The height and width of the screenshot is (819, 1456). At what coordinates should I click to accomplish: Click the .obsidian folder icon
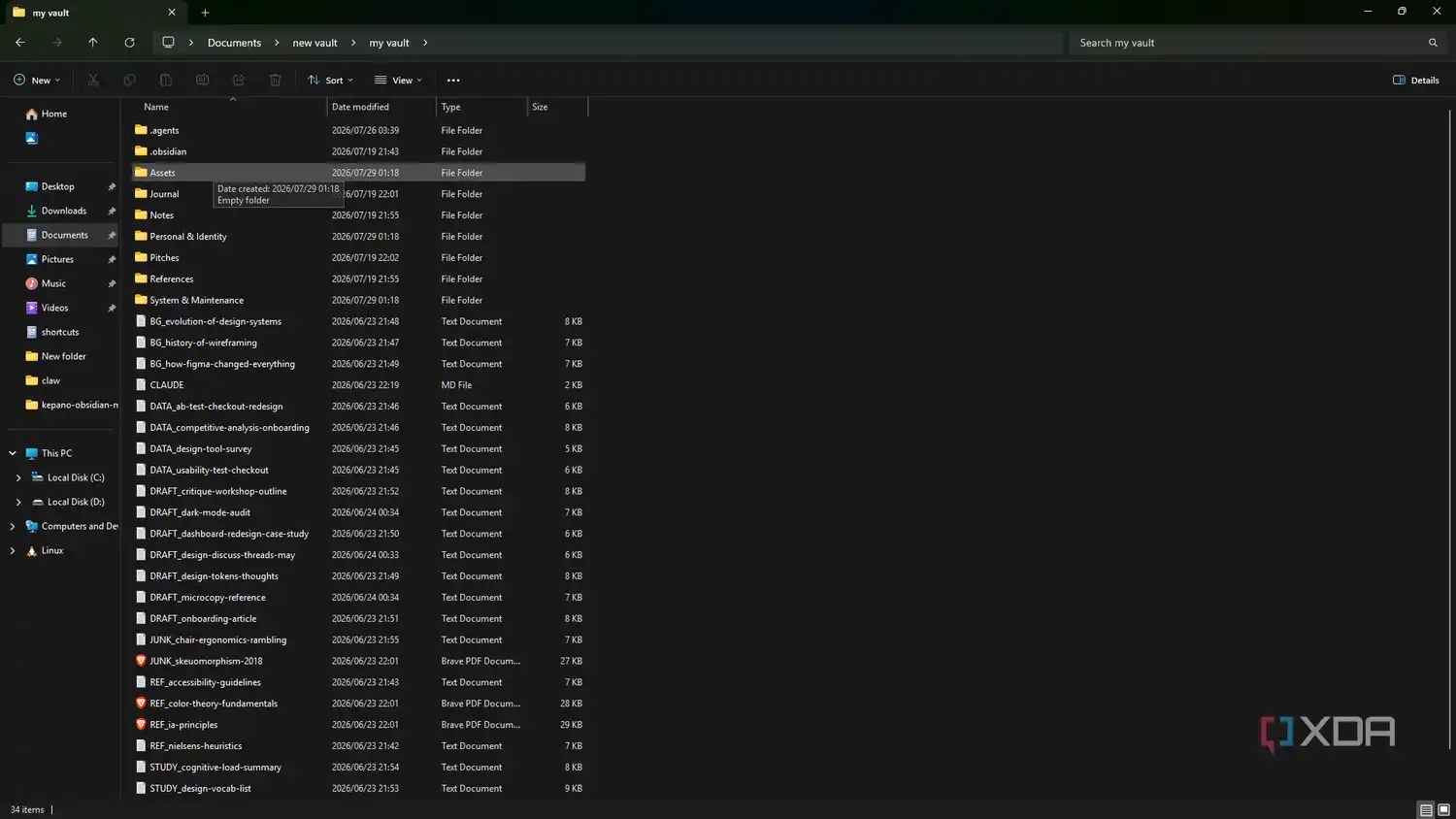pos(141,151)
